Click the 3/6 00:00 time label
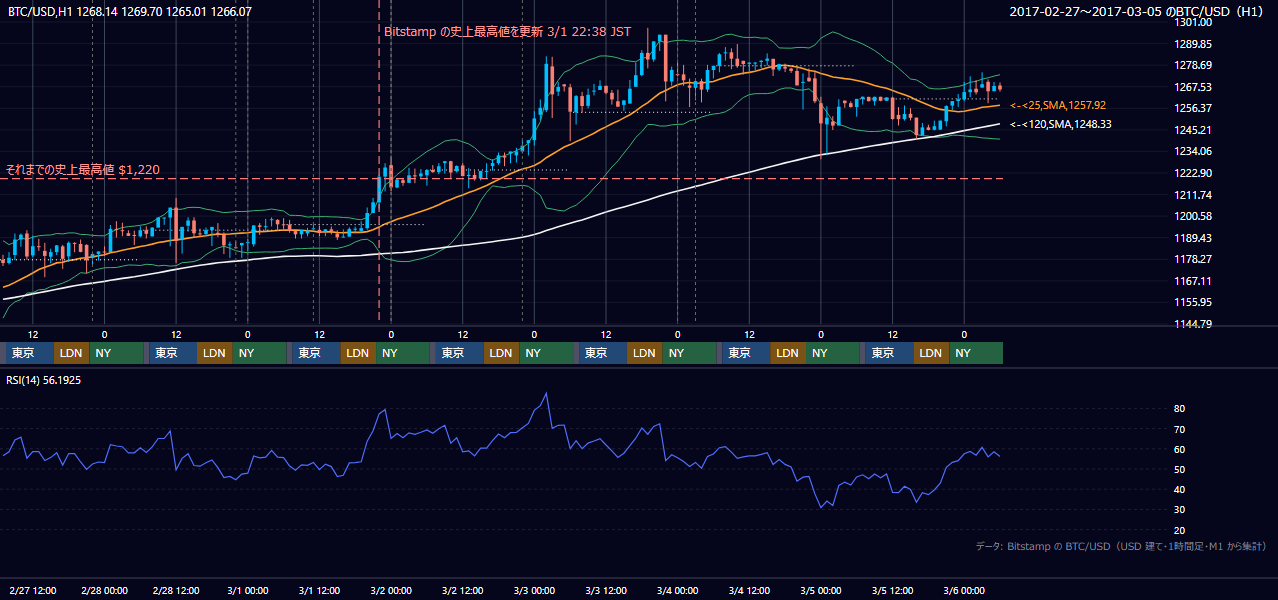This screenshot has height=600, width=1278. pyautogui.click(x=964, y=590)
